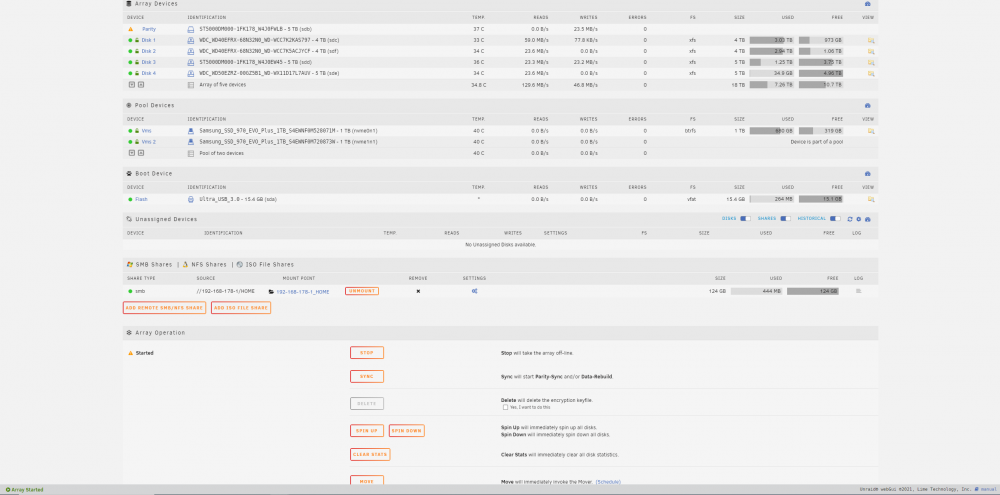Toggle the HISTORICAL switch

835,219
